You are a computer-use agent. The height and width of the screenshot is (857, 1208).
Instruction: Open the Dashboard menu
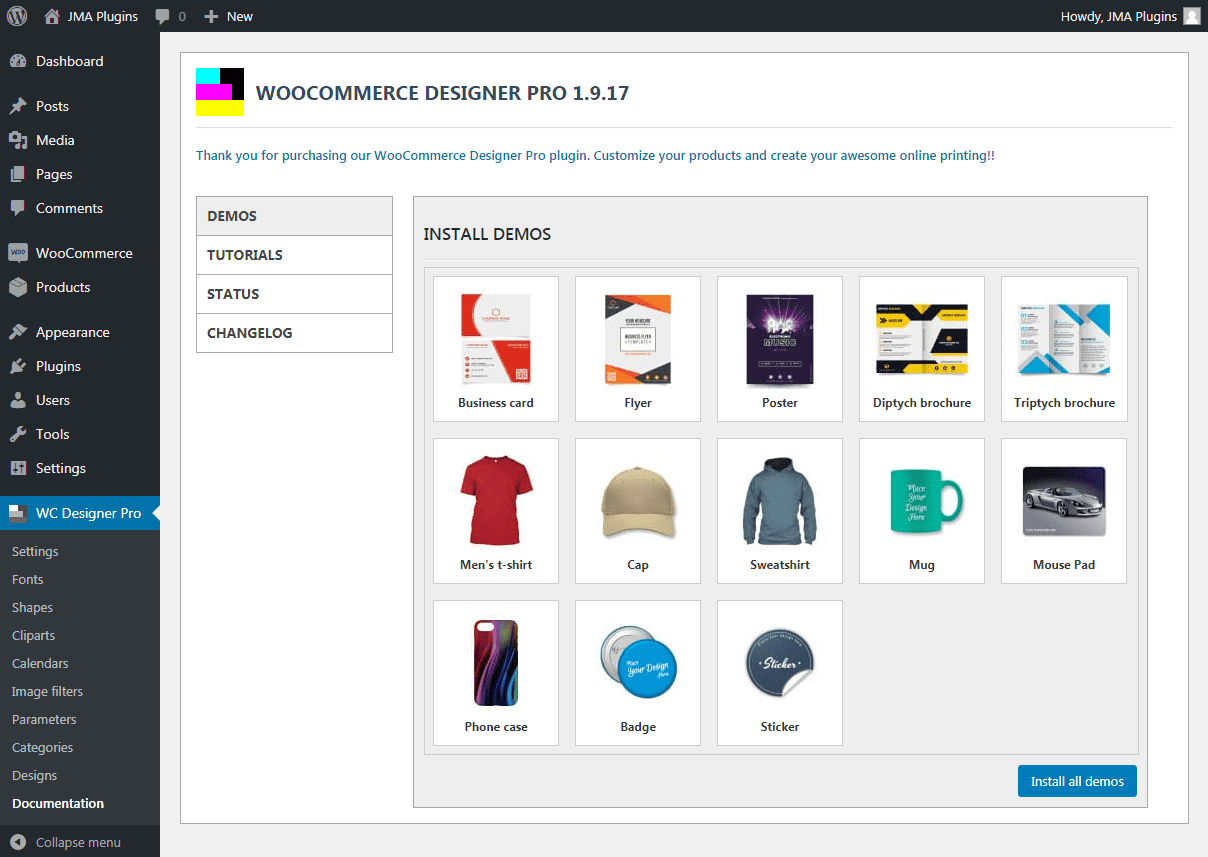pyautogui.click(x=80, y=61)
